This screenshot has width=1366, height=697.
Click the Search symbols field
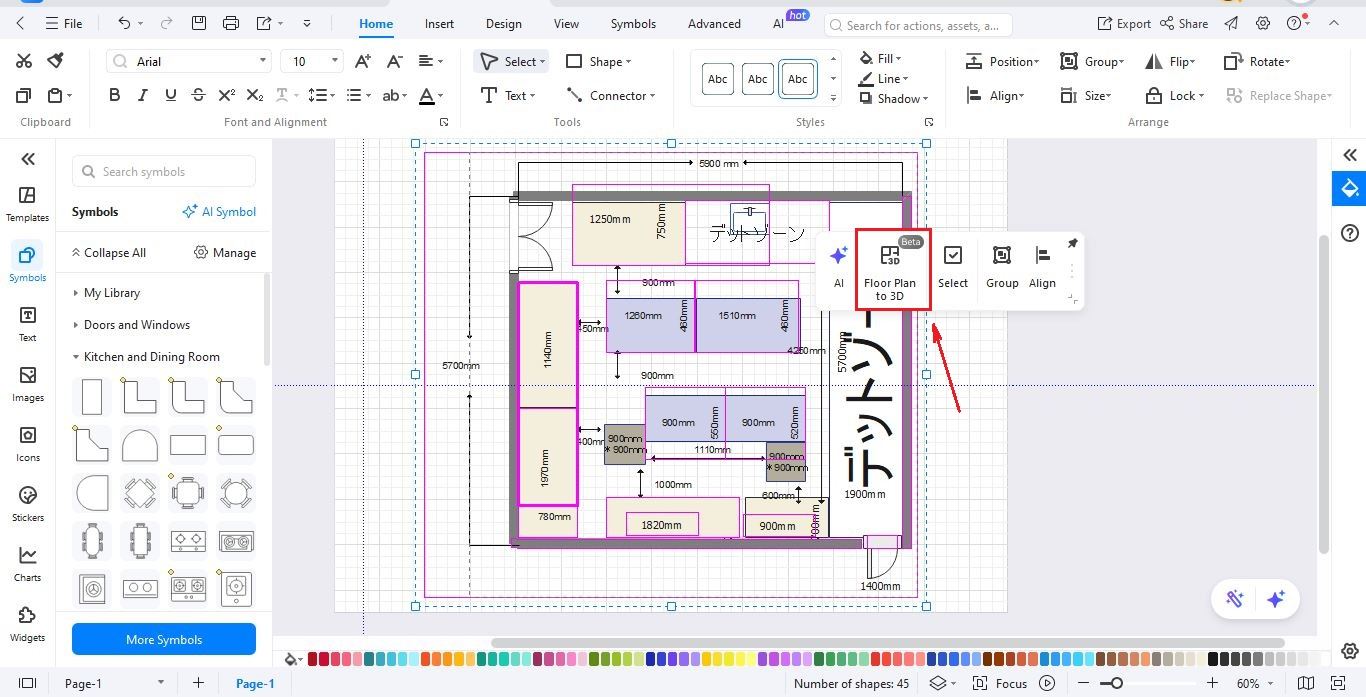coord(164,171)
